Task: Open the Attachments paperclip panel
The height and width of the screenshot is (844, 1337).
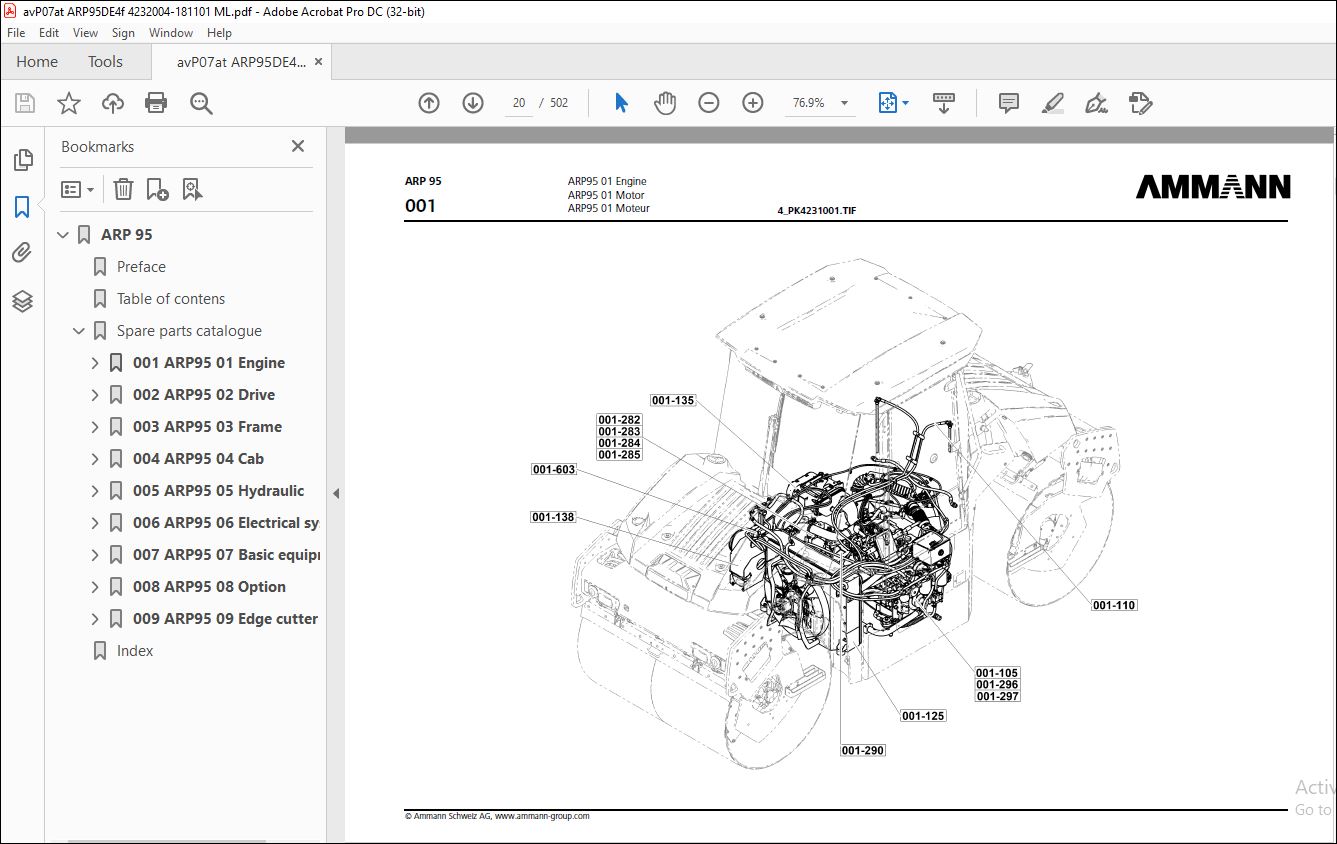Action: click(22, 253)
